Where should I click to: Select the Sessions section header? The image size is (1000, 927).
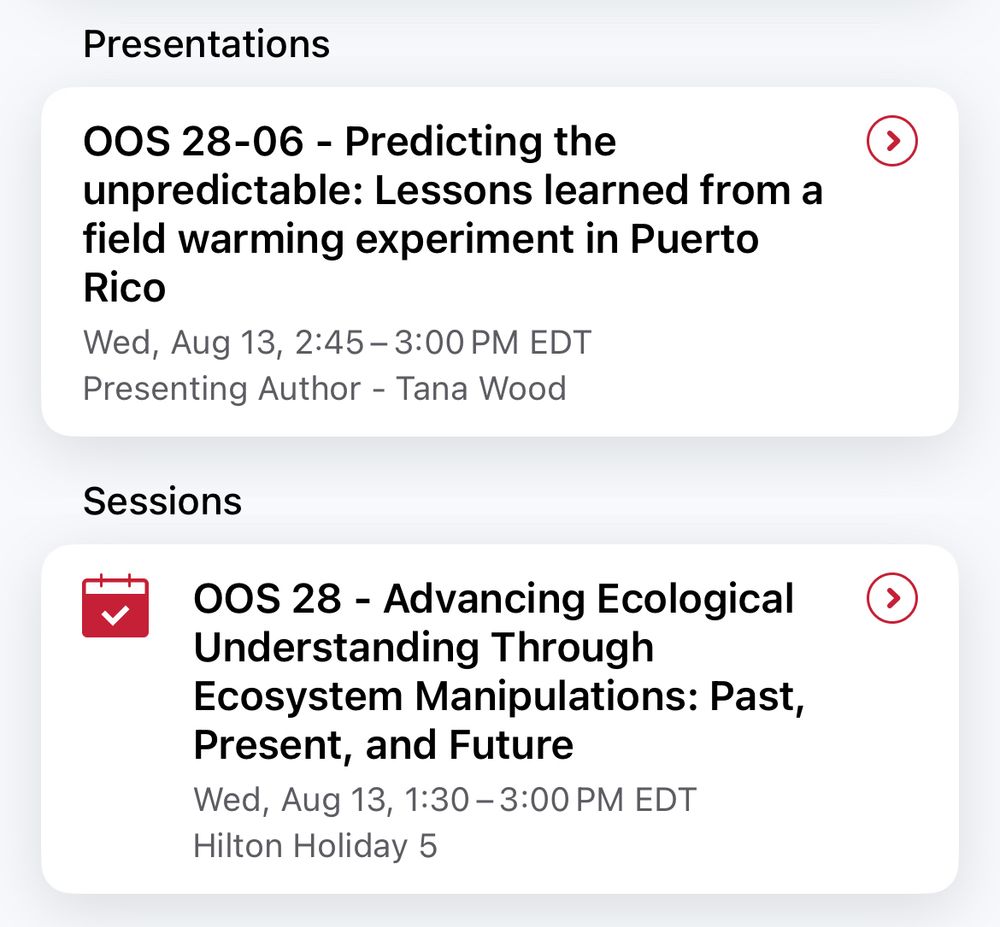point(163,501)
